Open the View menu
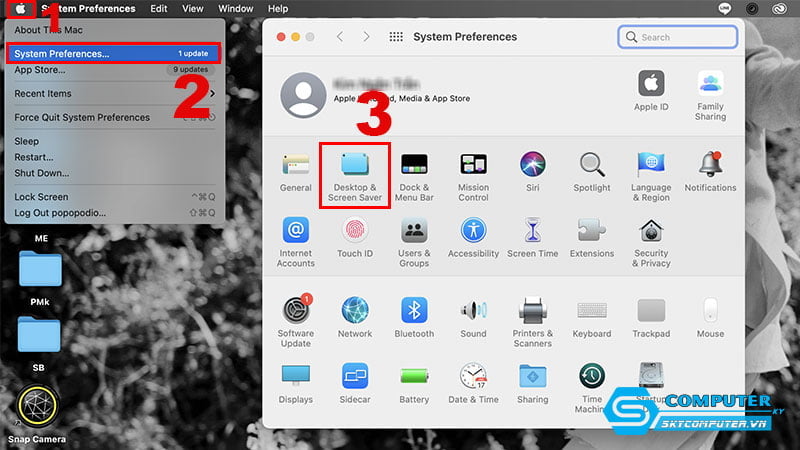Image resolution: width=800 pixels, height=450 pixels. 192,9
